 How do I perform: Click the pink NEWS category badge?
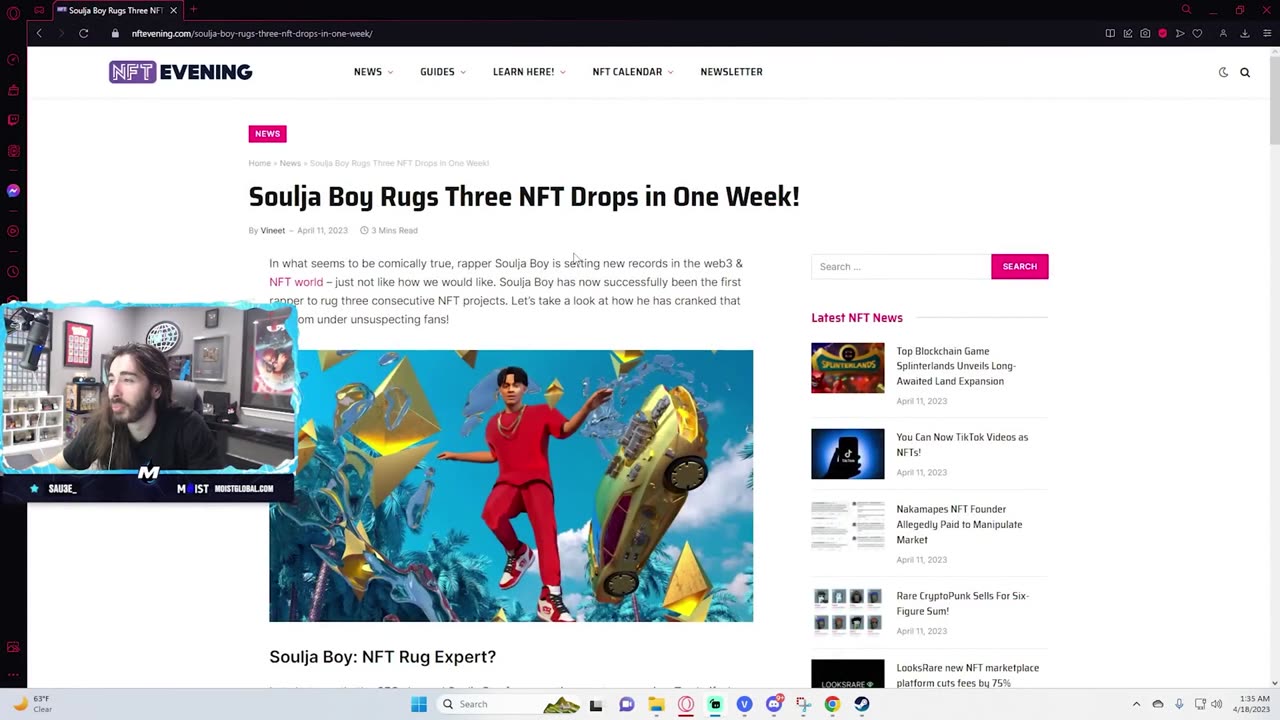point(267,134)
